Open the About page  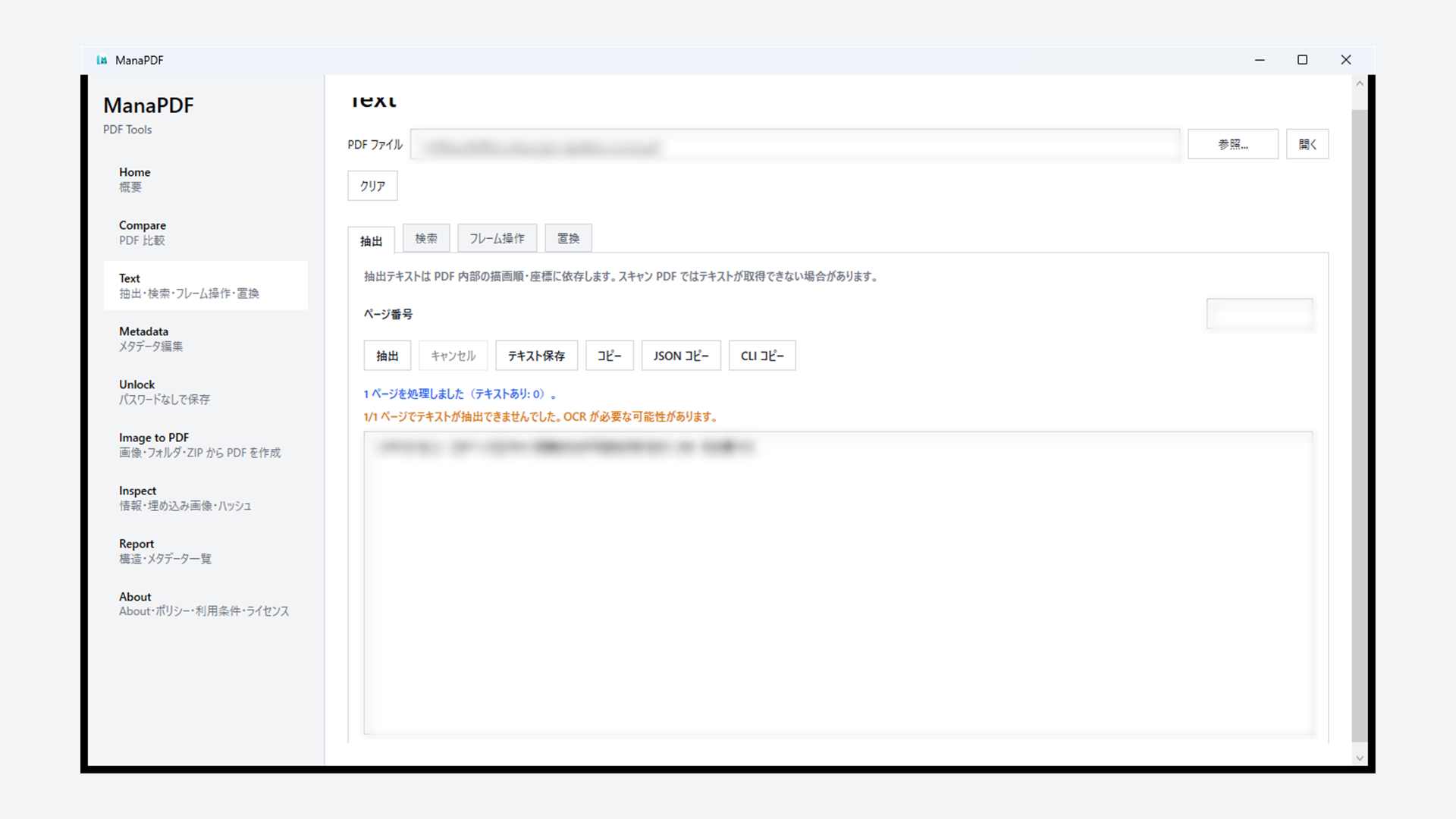click(x=206, y=604)
